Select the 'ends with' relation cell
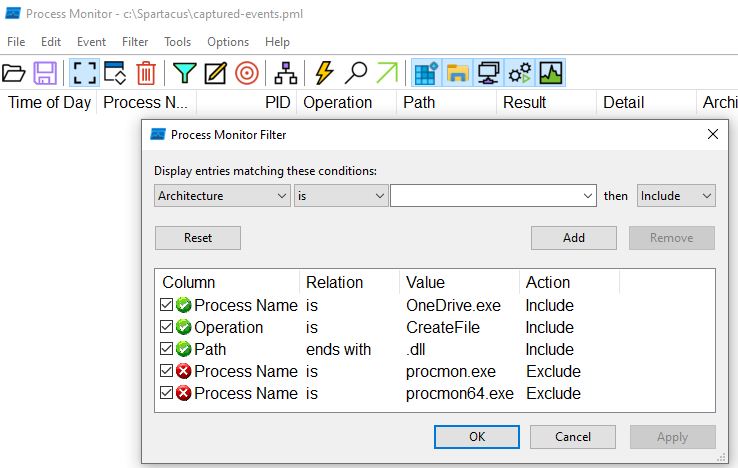Screen dimensions: 738x468 (338, 349)
